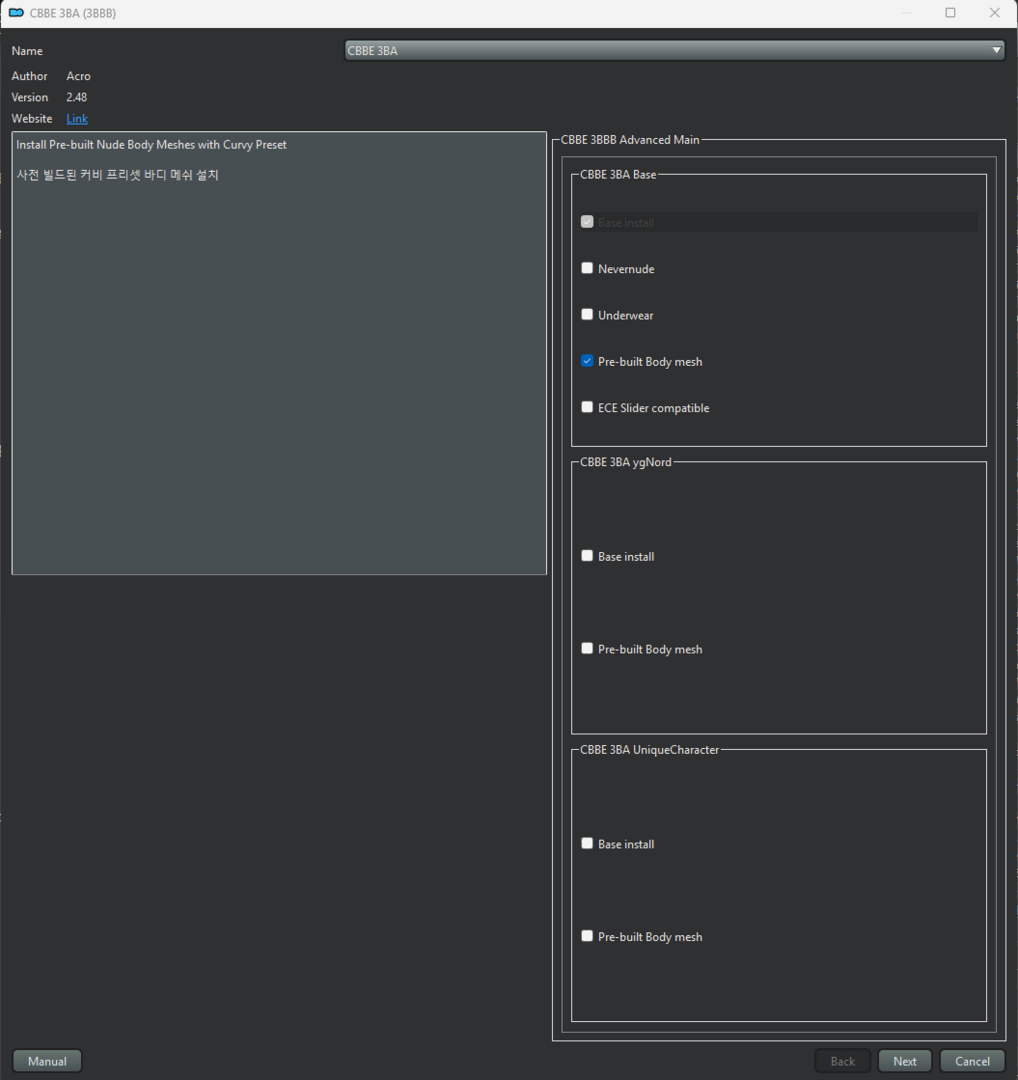This screenshot has height=1080, width=1018.
Task: Minimize the CBBE 3BA installer window
Action: point(906,12)
